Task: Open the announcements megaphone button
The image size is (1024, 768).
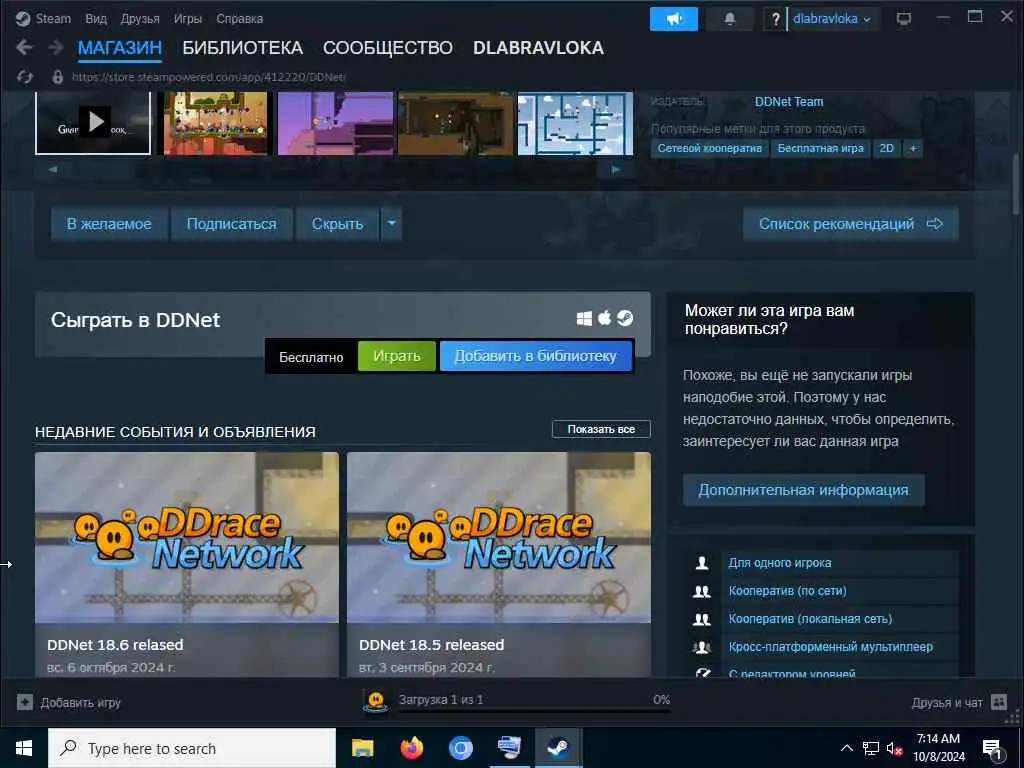Action: tap(673, 19)
